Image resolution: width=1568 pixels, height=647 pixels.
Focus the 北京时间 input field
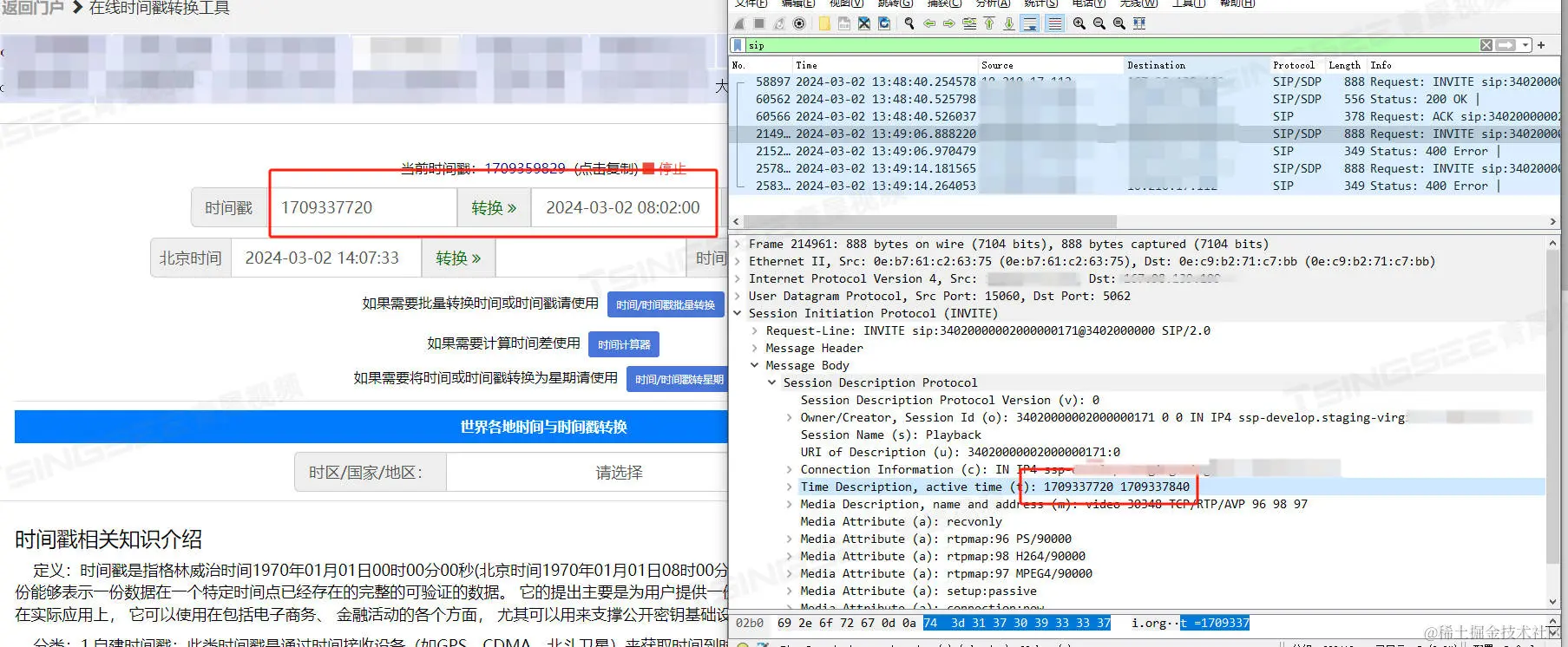[x=326, y=258]
